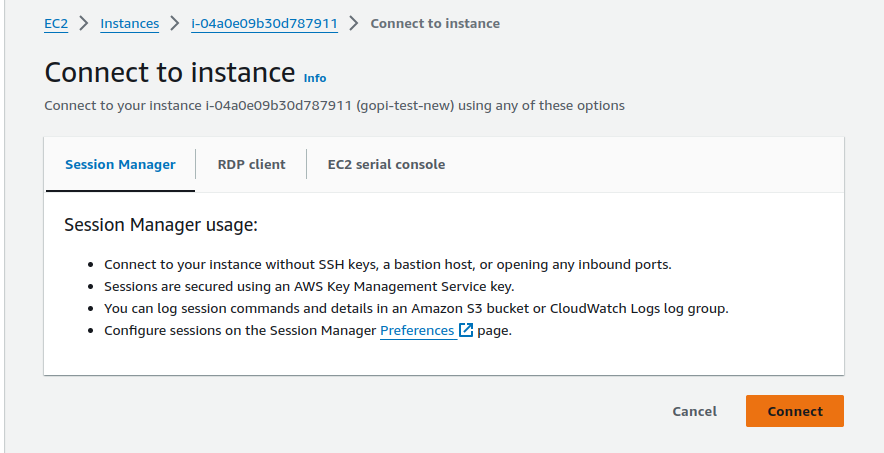Open instance i-04a0e09b30d787911 breadcrumb link

pos(264,24)
